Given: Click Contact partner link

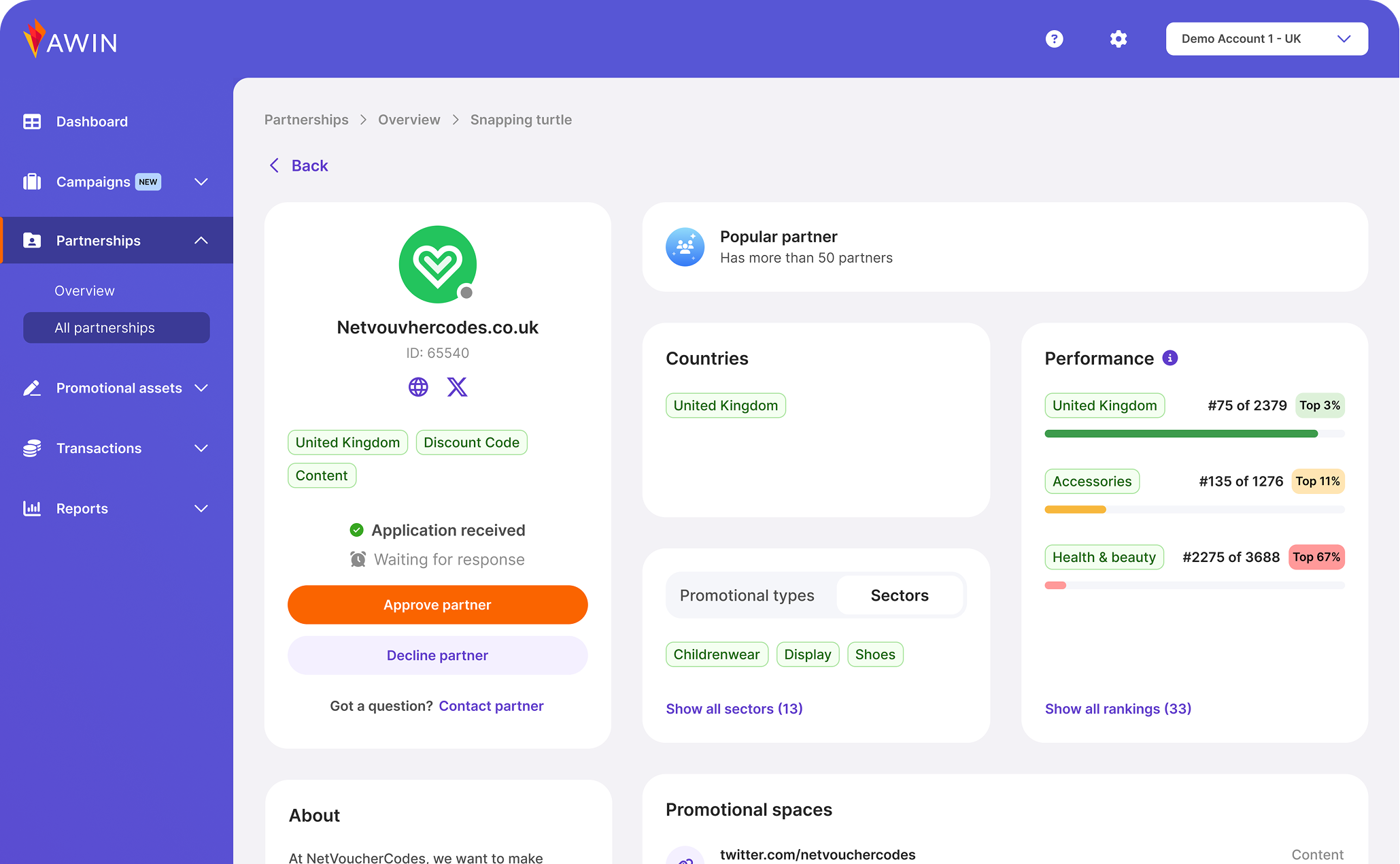Looking at the screenshot, I should (491, 706).
